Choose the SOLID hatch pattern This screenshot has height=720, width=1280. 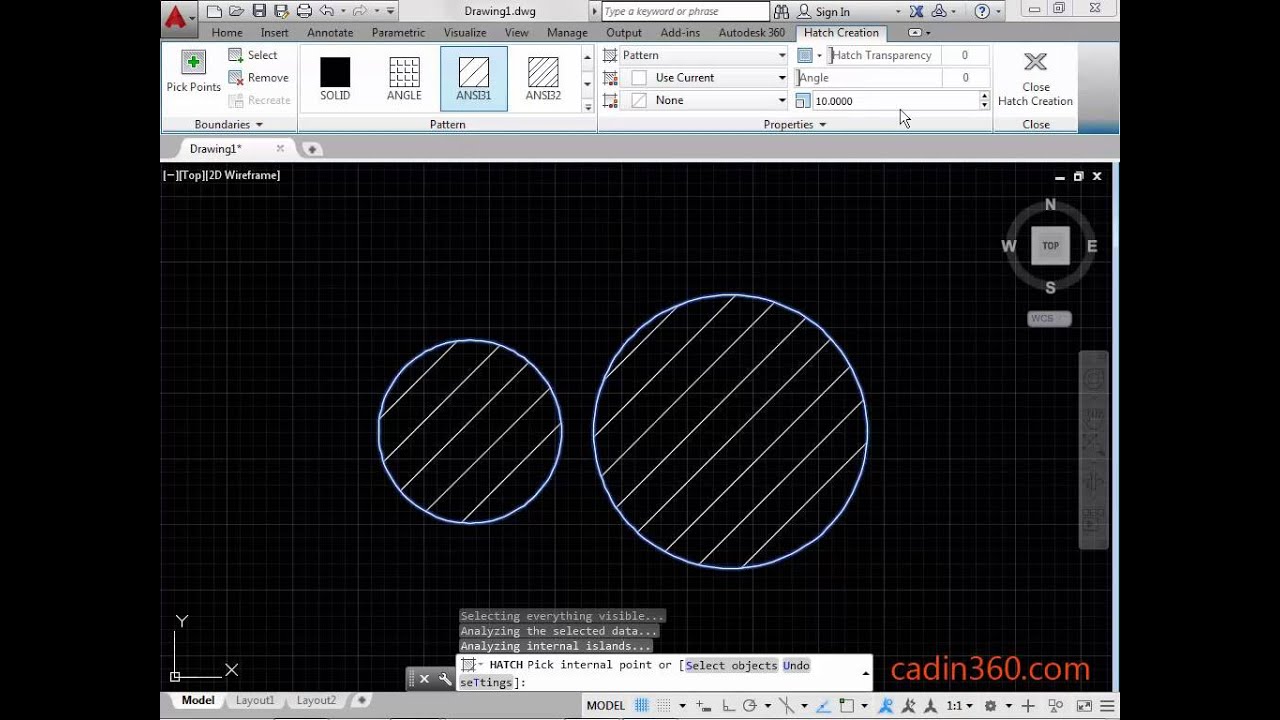[335, 78]
